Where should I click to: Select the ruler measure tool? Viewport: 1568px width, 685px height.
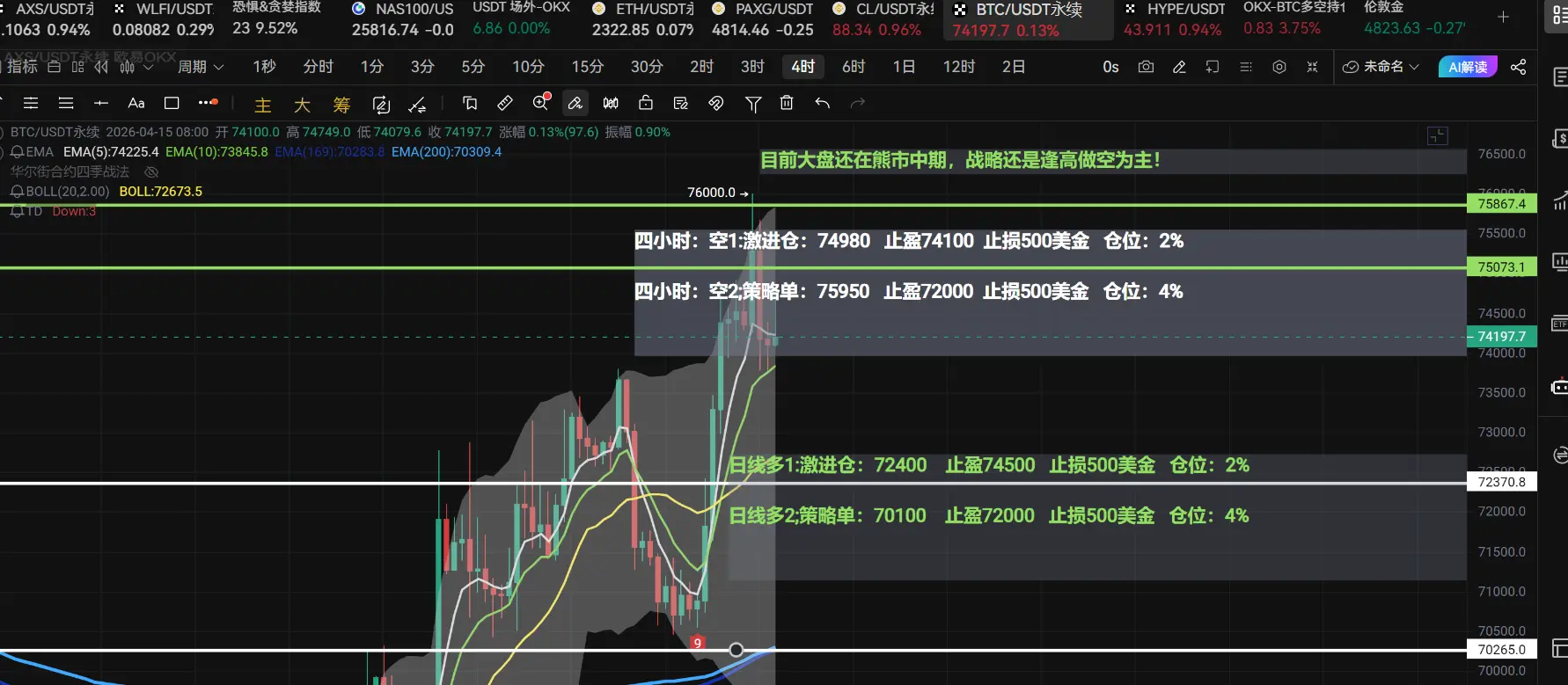click(505, 103)
